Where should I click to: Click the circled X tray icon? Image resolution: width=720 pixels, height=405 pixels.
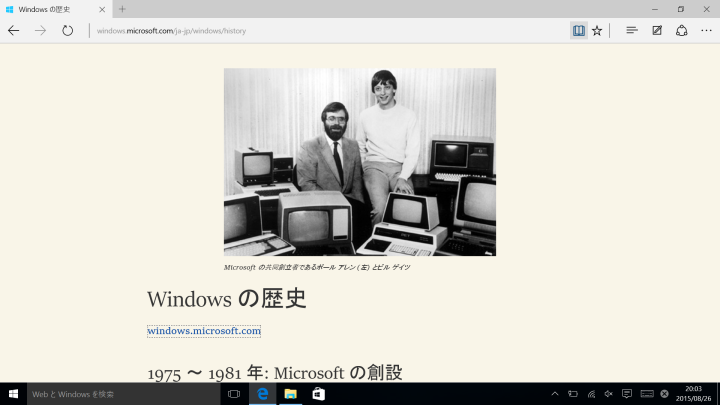tap(664, 394)
